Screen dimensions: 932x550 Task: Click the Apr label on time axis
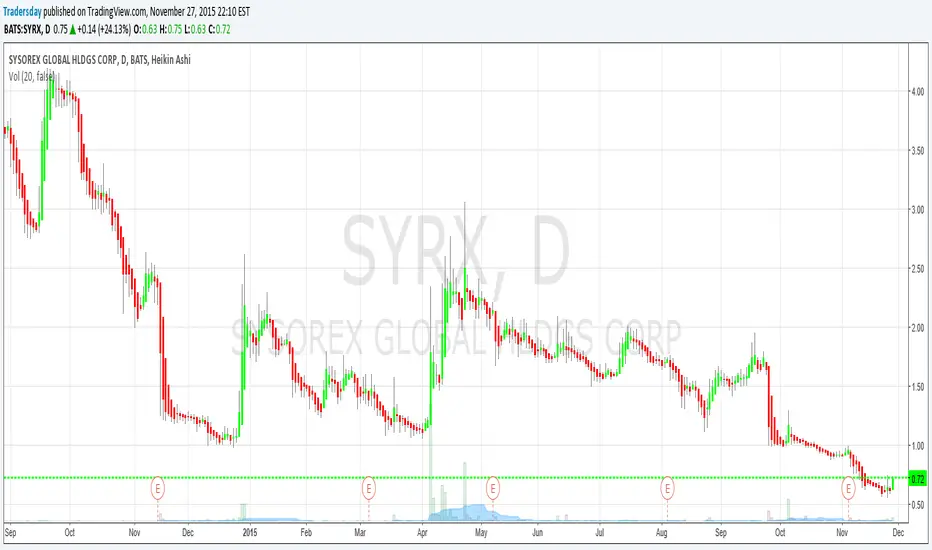pyautogui.click(x=422, y=532)
